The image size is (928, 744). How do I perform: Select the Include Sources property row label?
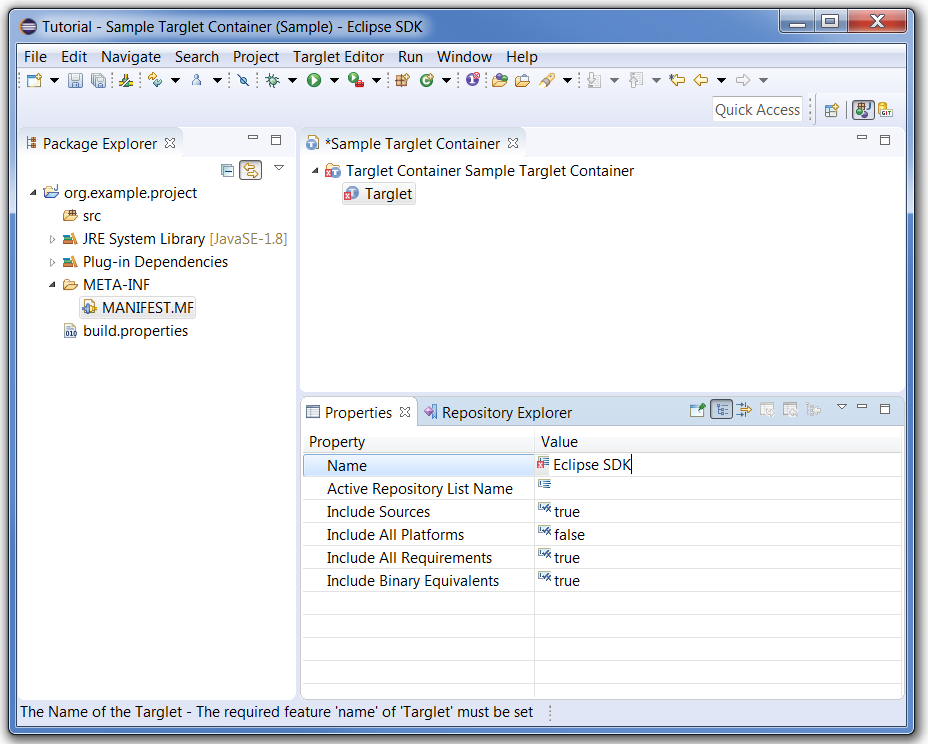point(378,512)
